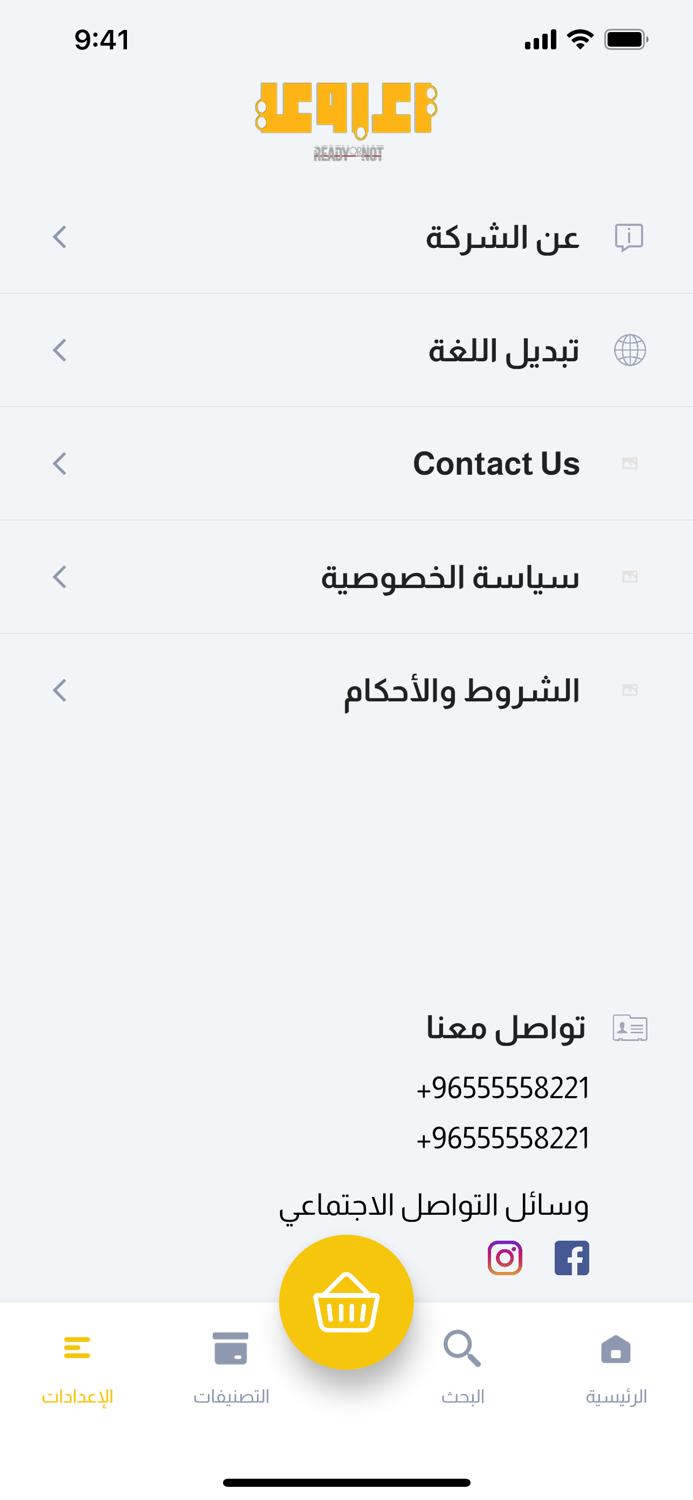Expand the chevron next to سياسة الخصوصية
693x1500 pixels.
coord(59,577)
